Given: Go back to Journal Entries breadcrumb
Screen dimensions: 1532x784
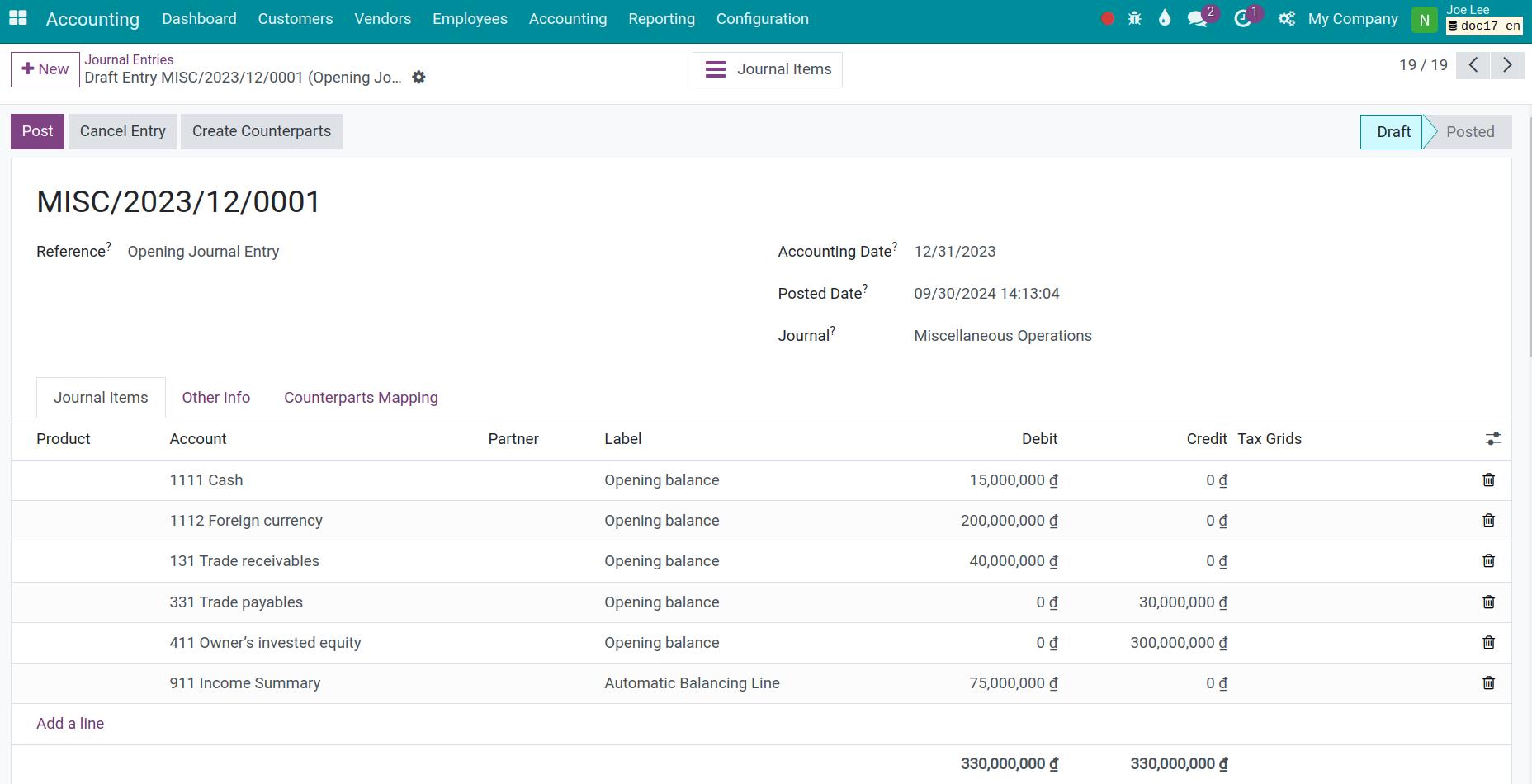Looking at the screenshot, I should [129, 59].
